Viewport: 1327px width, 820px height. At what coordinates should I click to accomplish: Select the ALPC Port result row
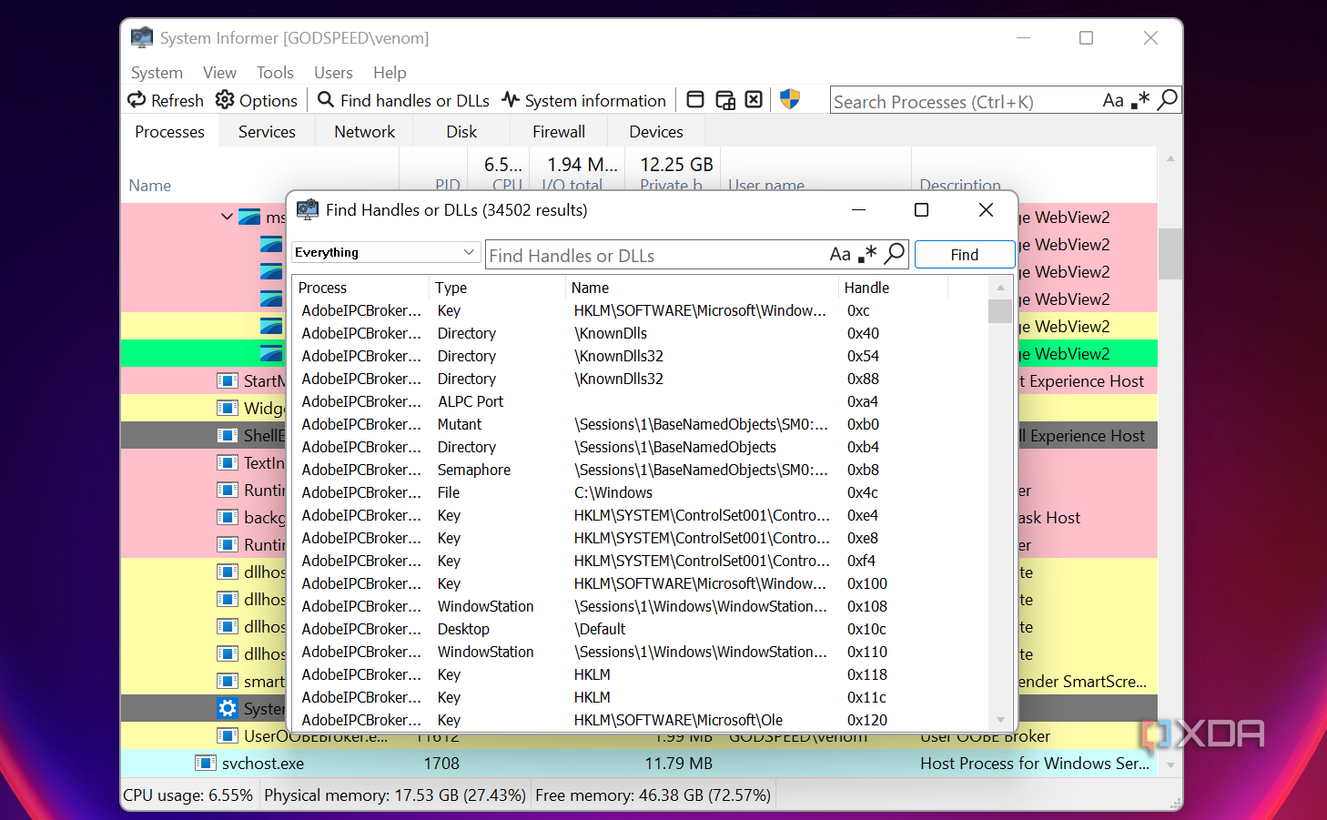[640, 401]
